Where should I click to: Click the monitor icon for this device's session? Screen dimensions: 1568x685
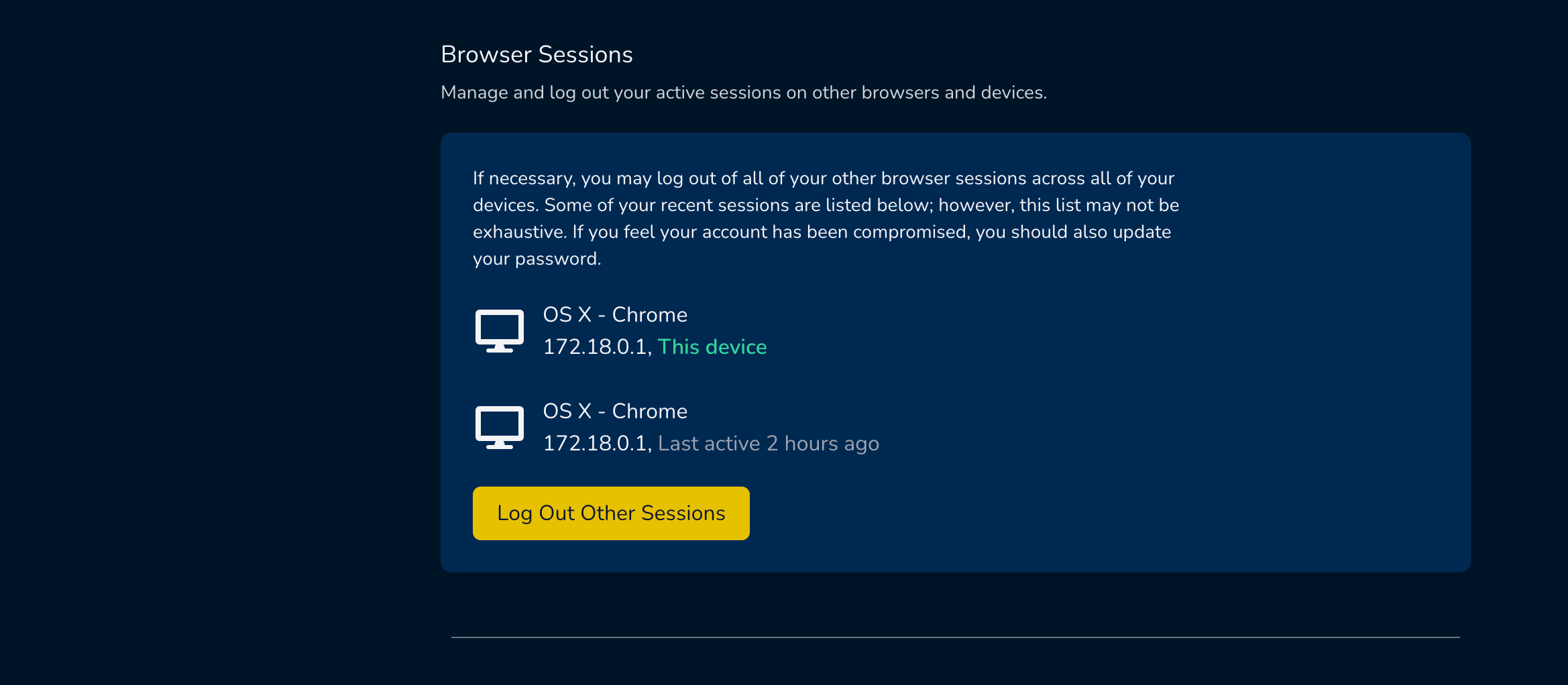pos(500,330)
